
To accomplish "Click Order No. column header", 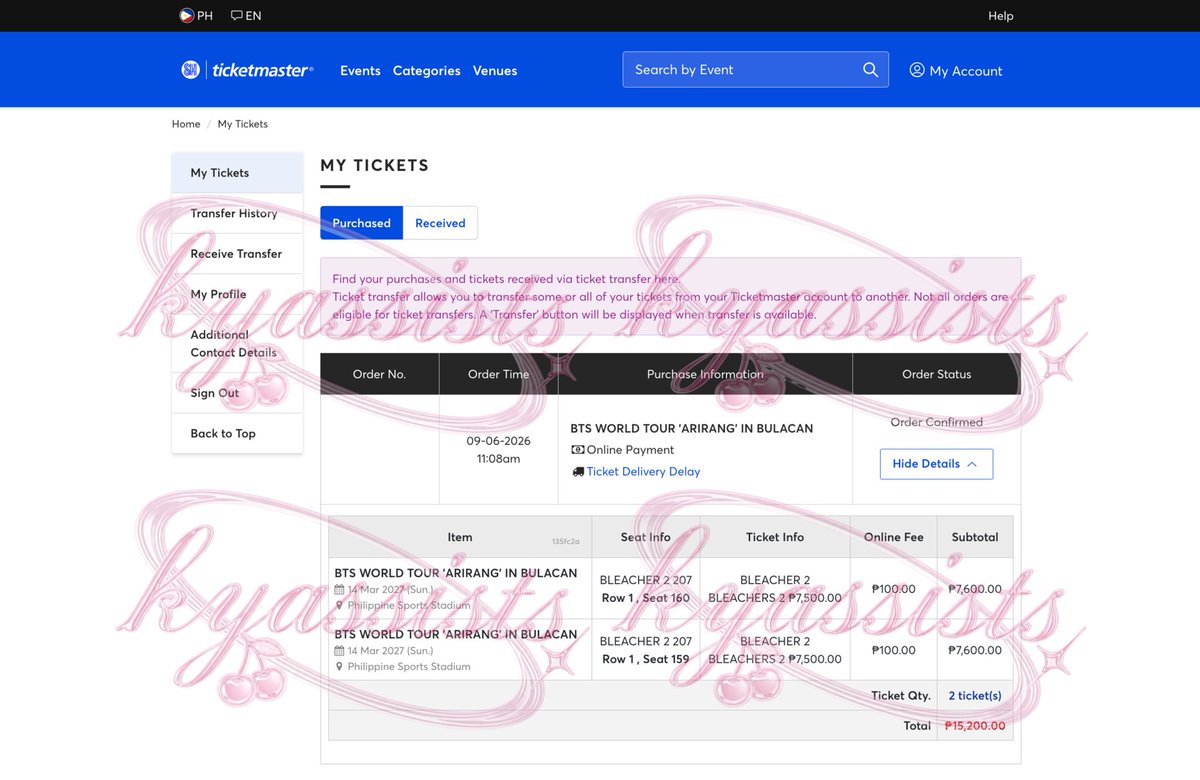I will pos(380,374).
